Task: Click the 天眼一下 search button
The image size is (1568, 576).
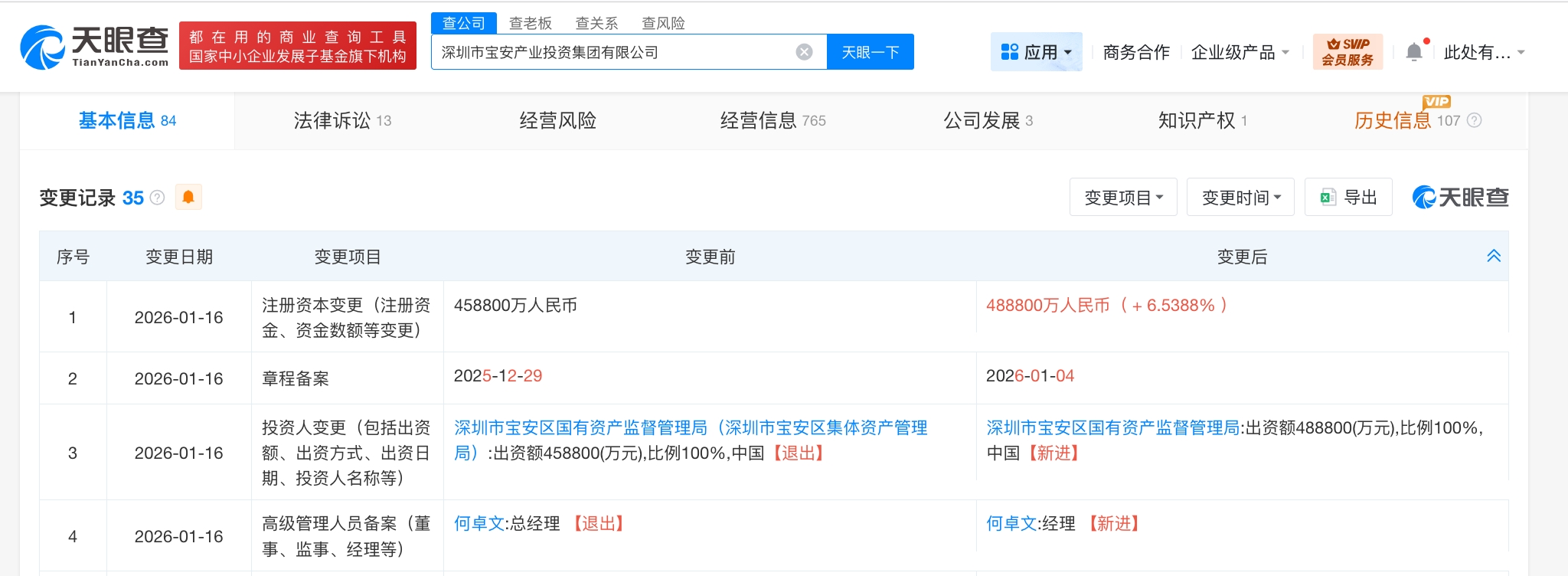Action: pos(871,52)
